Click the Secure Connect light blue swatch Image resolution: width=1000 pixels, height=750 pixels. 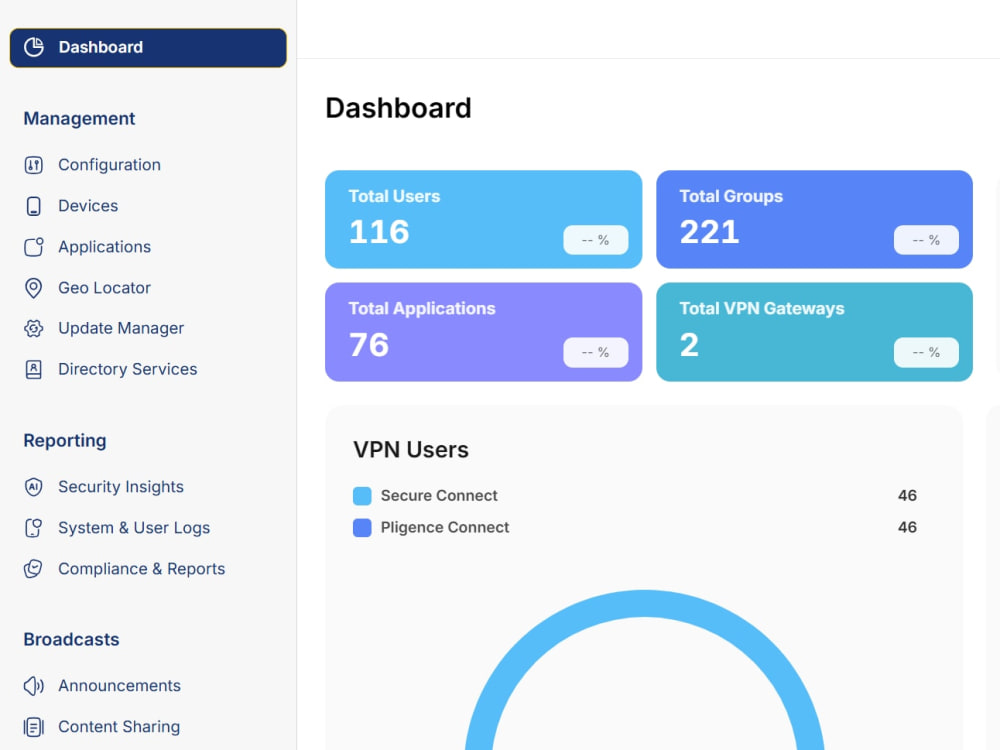[x=362, y=496]
